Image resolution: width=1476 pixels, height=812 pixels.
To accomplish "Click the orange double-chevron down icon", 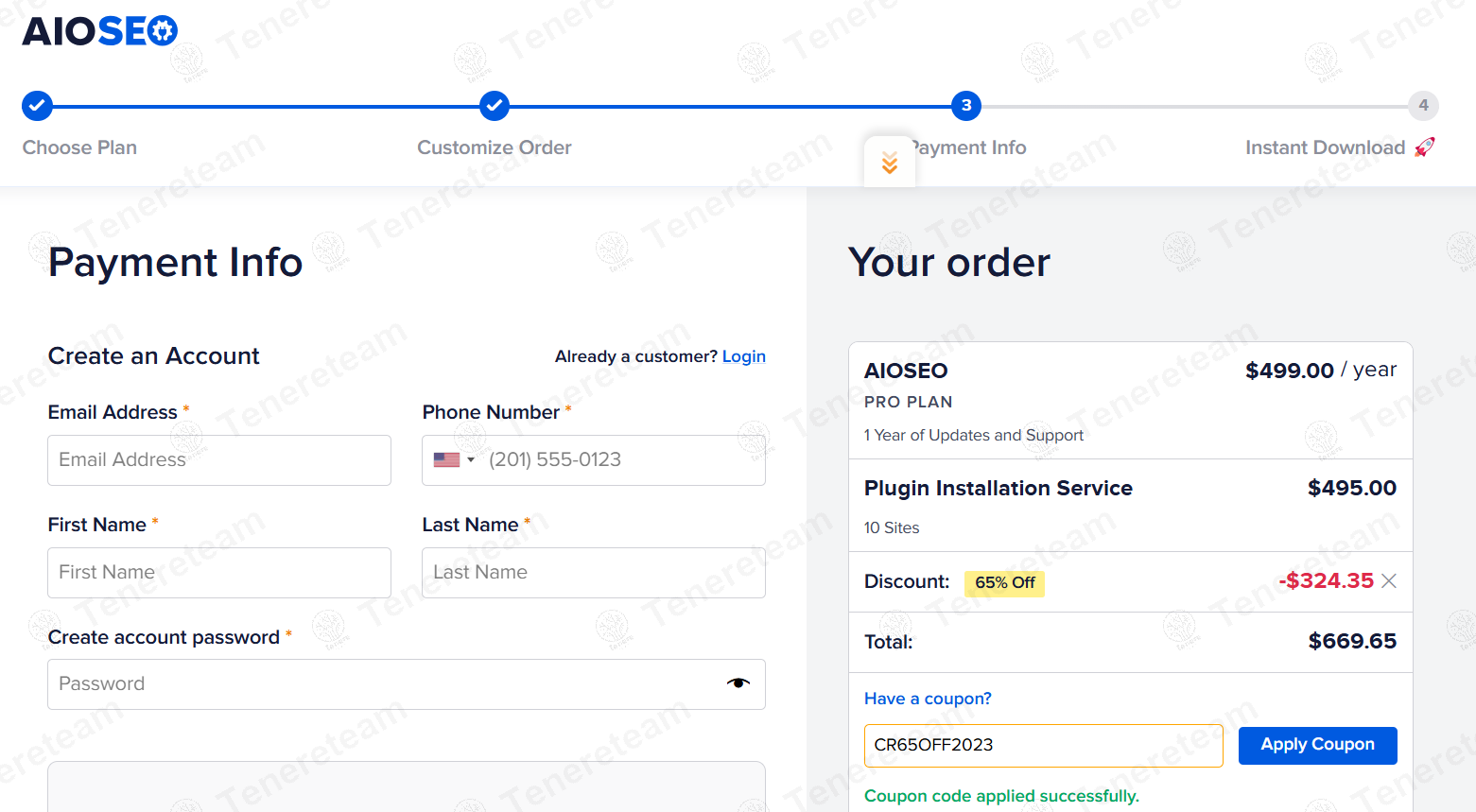I will tap(889, 163).
